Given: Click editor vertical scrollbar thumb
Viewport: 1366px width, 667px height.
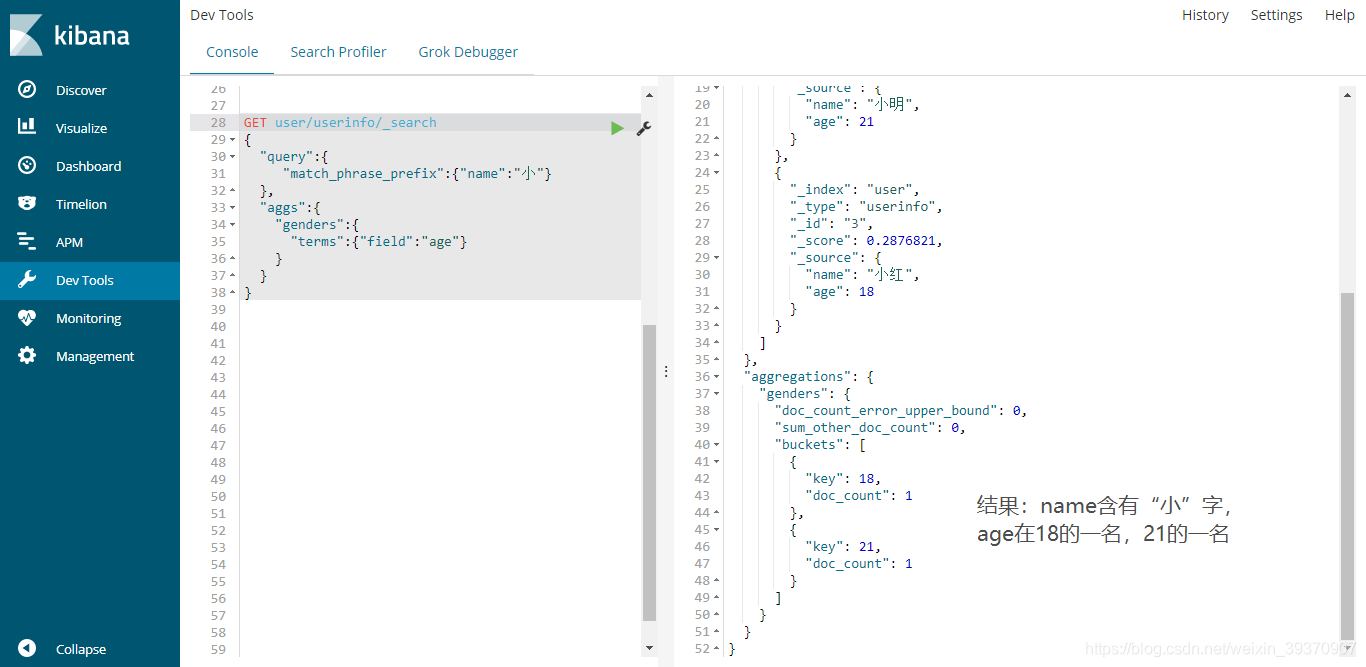Looking at the screenshot, I should click(649, 472).
